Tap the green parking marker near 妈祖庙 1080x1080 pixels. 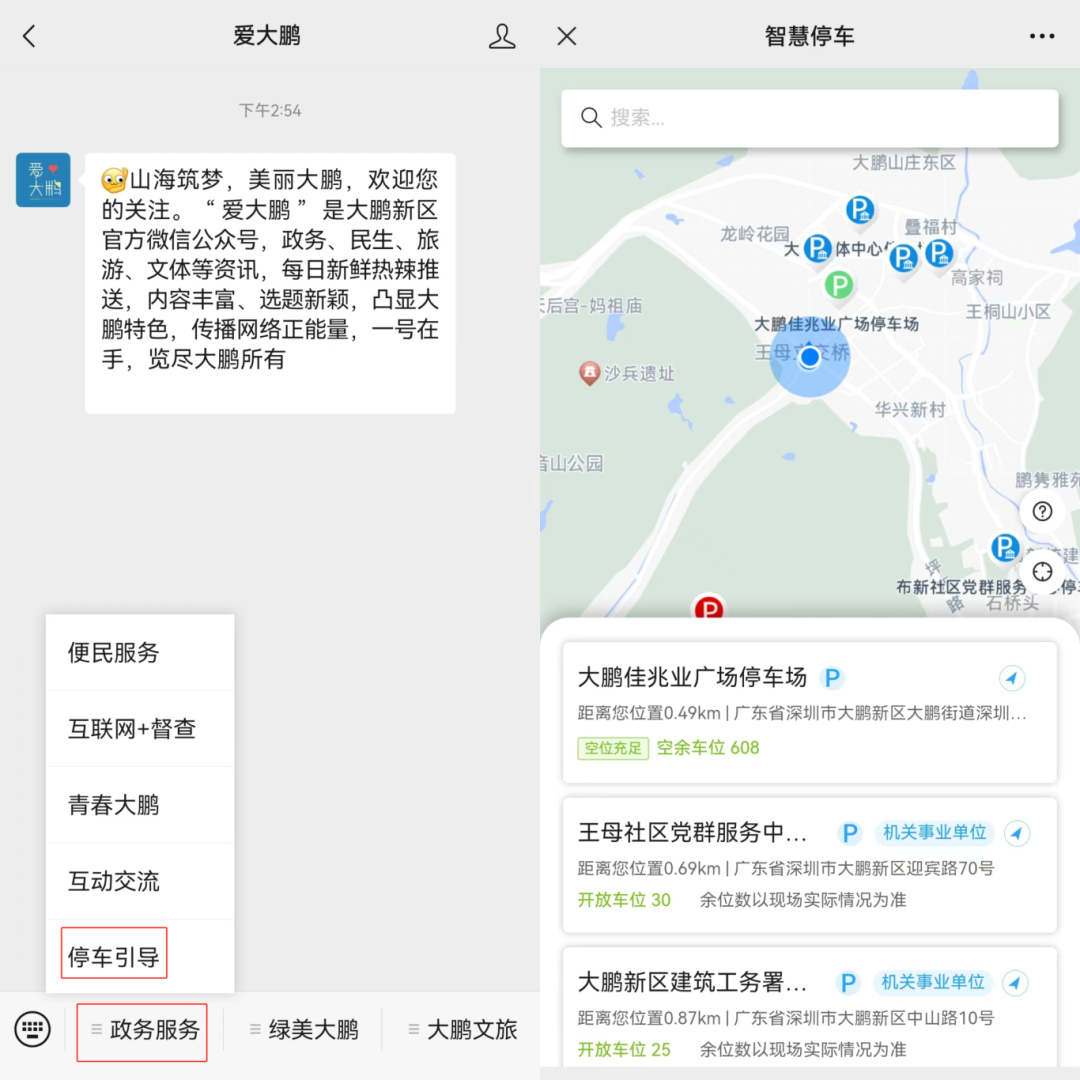click(x=838, y=286)
